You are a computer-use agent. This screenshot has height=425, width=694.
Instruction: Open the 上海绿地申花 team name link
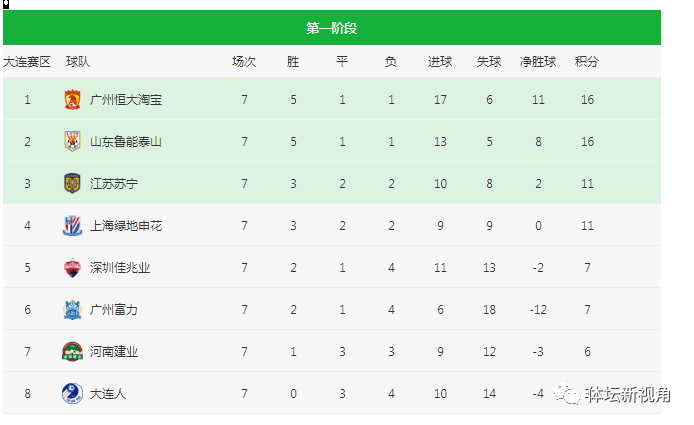point(126,226)
